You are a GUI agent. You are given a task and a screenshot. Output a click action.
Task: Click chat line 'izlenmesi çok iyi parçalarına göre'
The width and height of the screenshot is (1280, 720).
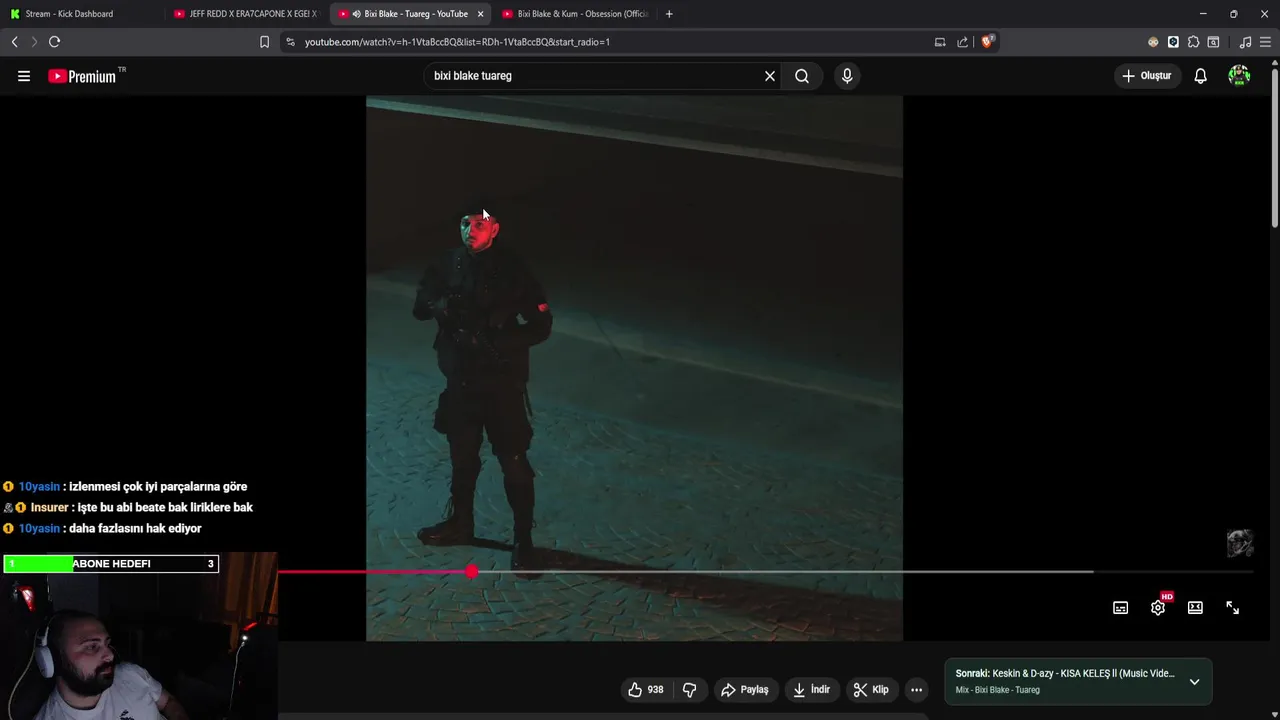(x=158, y=487)
